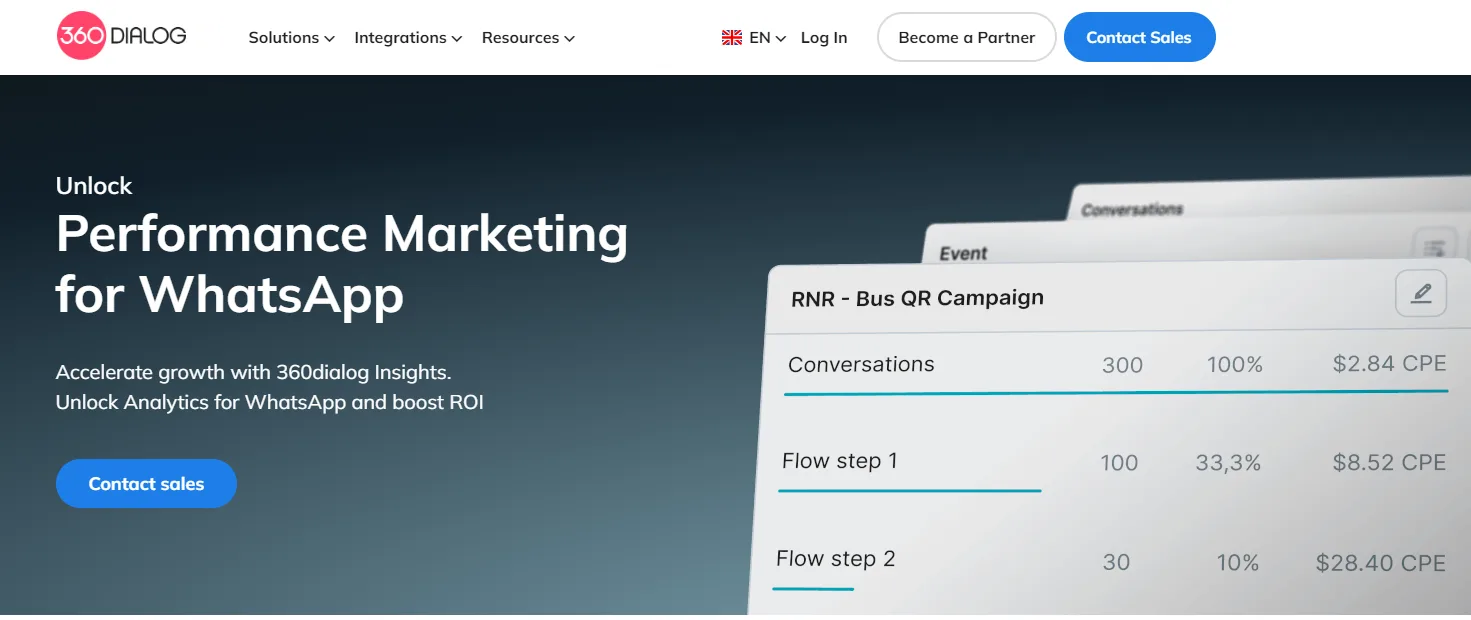Click the Become a Partner button
Screen dimensions: 1471x620
tap(966, 36)
